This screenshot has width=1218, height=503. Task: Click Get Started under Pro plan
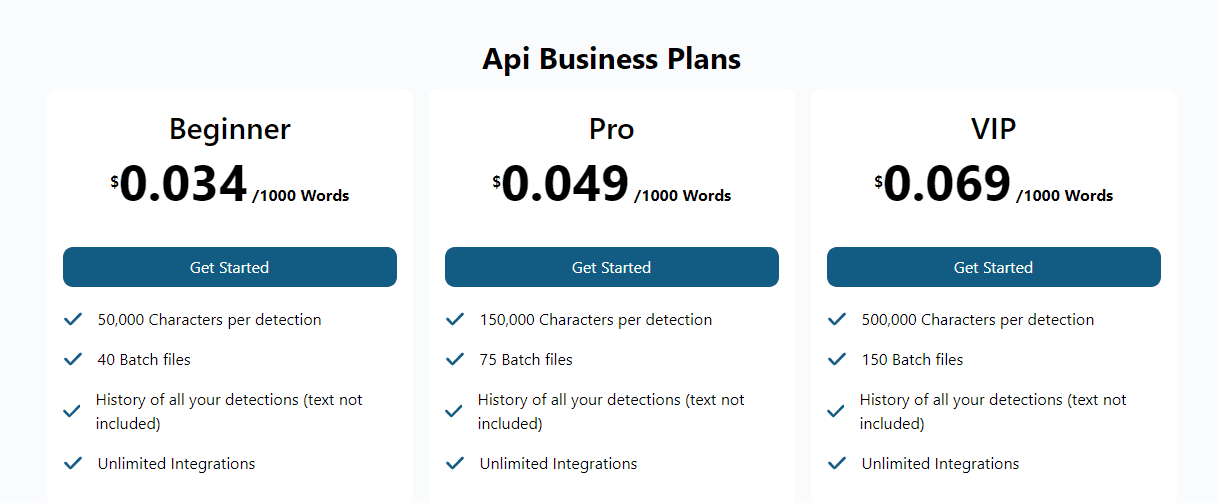tap(612, 267)
